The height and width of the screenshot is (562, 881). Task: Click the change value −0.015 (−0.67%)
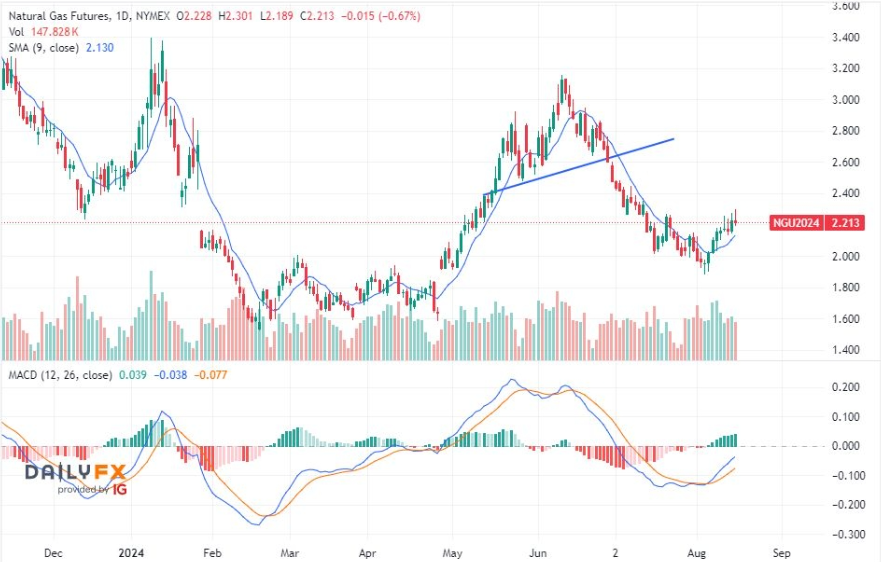coord(381,16)
